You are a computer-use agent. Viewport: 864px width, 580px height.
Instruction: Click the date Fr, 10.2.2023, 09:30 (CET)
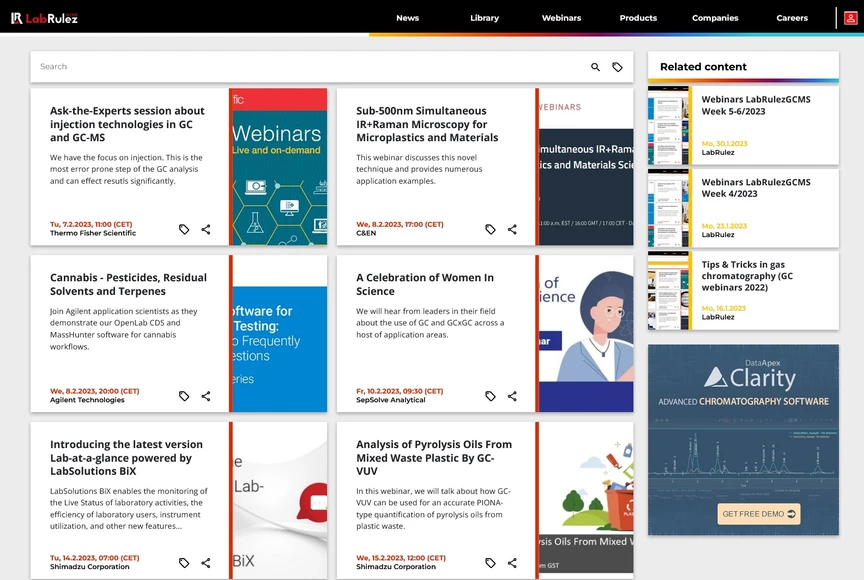(x=399, y=391)
